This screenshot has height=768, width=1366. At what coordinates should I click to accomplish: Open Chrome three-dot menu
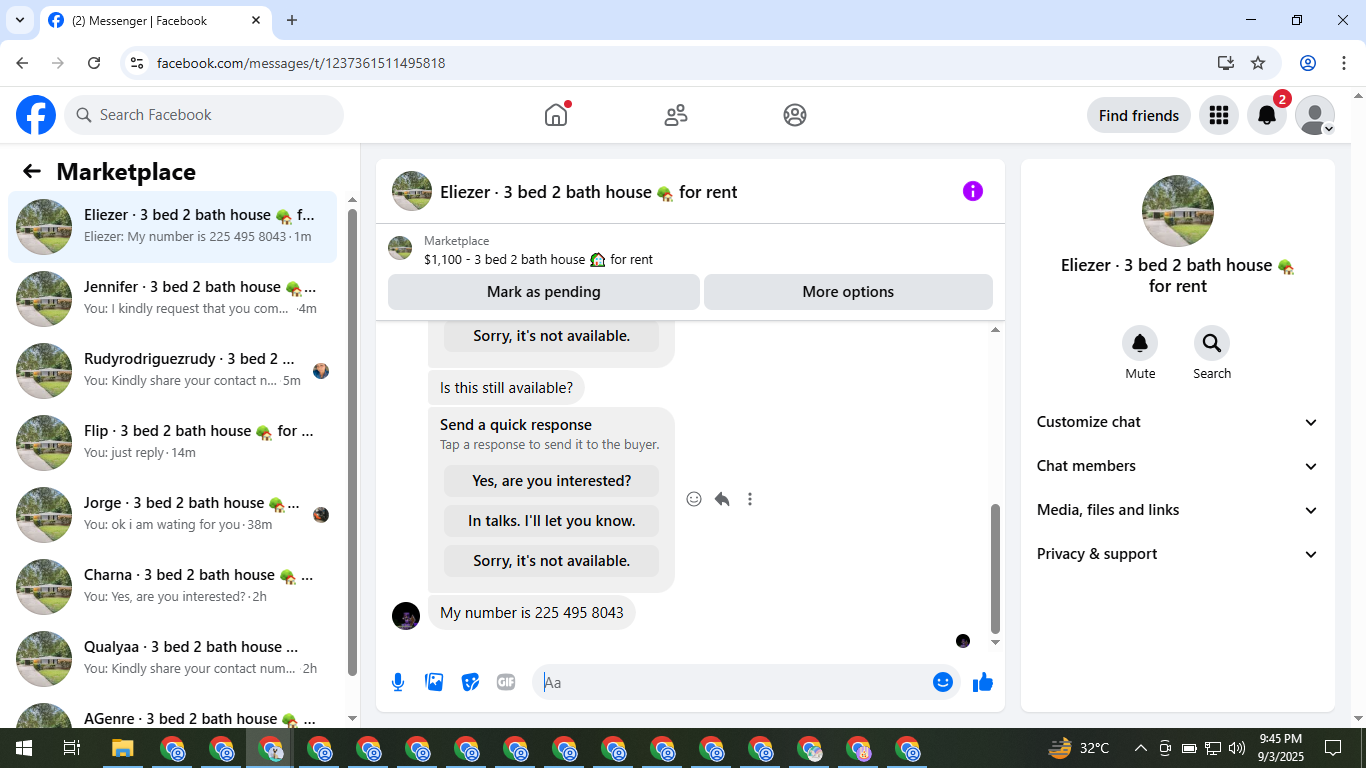pos(1344,63)
